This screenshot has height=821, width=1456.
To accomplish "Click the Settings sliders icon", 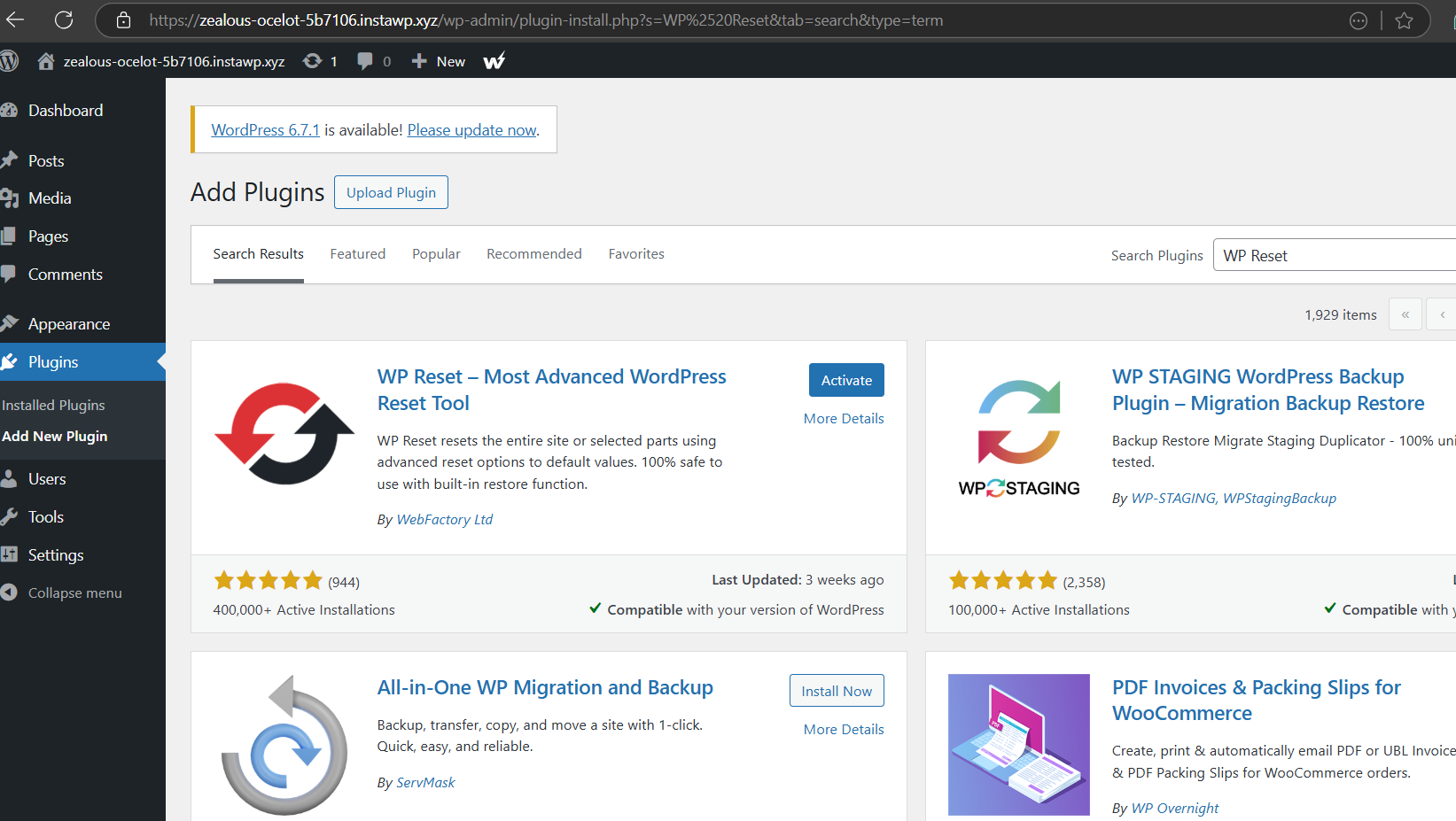I will [x=9, y=555].
